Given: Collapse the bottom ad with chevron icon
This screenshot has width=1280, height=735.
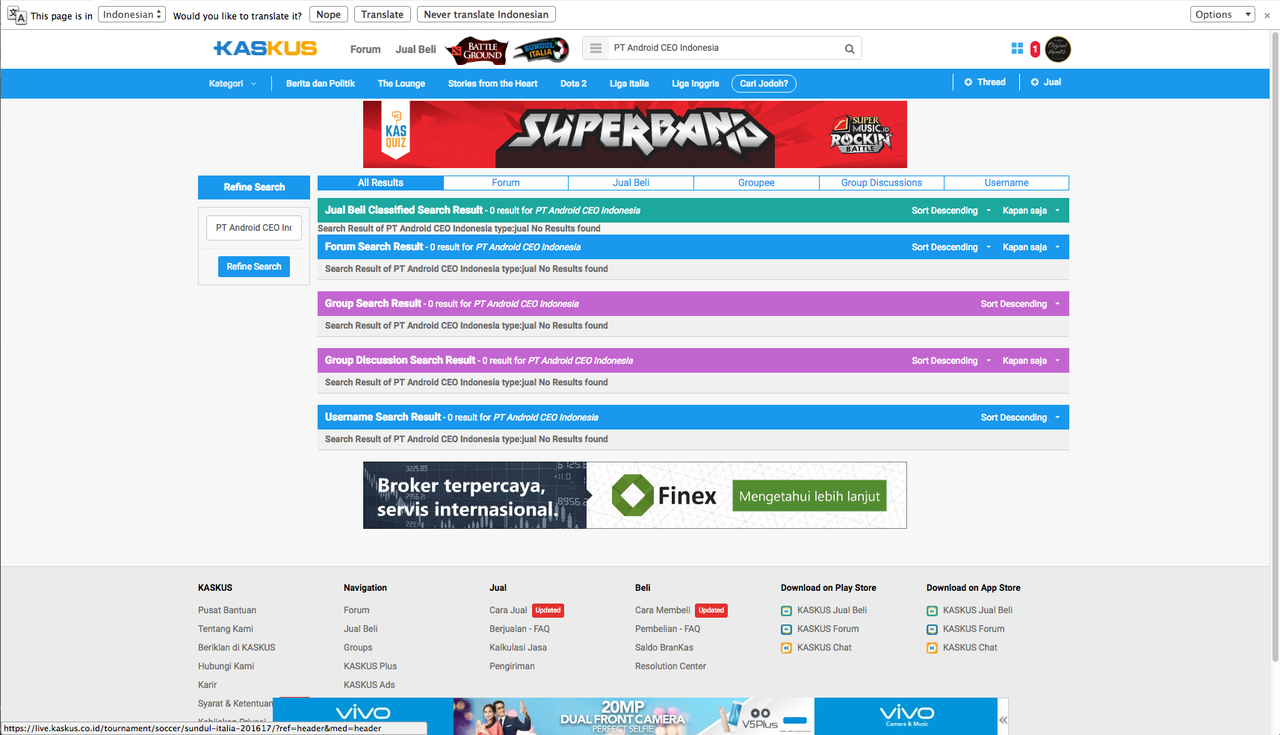Looking at the screenshot, I should [1003, 719].
